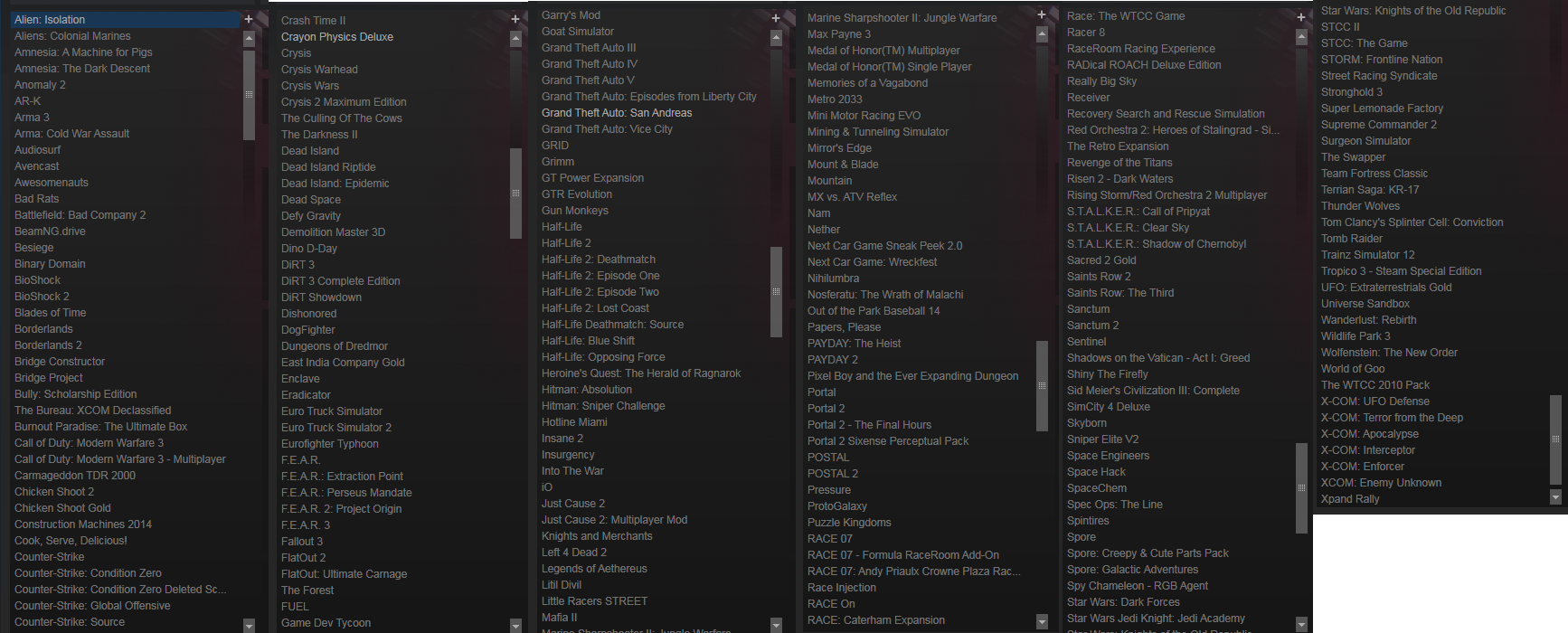Click scrollbar thumb beside X-COM: Apocalypse
1568x633 pixels.
pyautogui.click(x=1555, y=439)
